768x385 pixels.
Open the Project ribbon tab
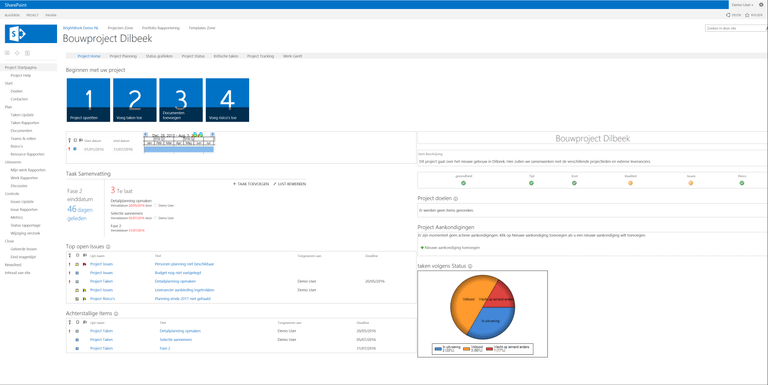32,15
